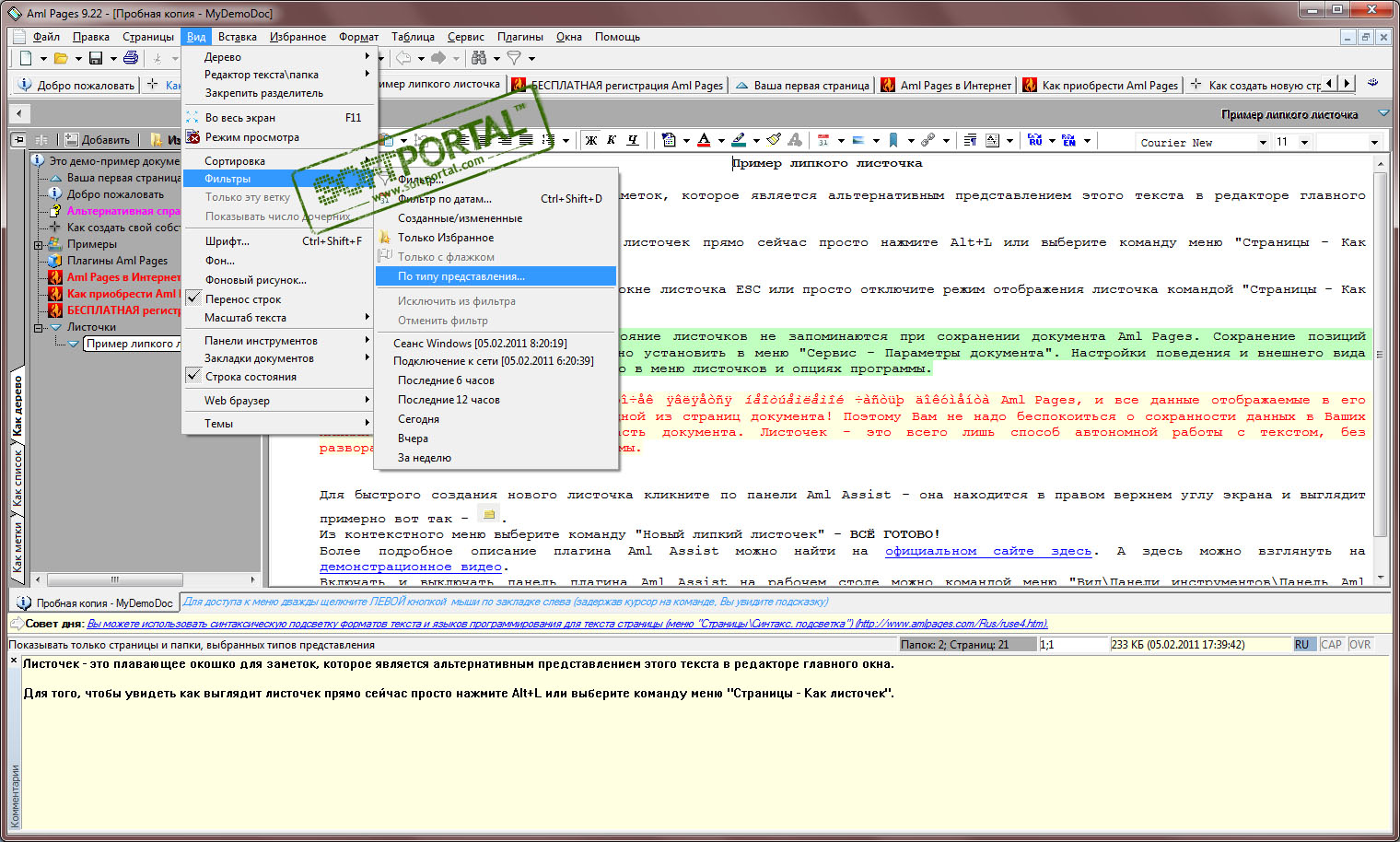Switch to the 'Как дерево' vertical tab
The height and width of the screenshot is (842, 1400).
(x=17, y=405)
